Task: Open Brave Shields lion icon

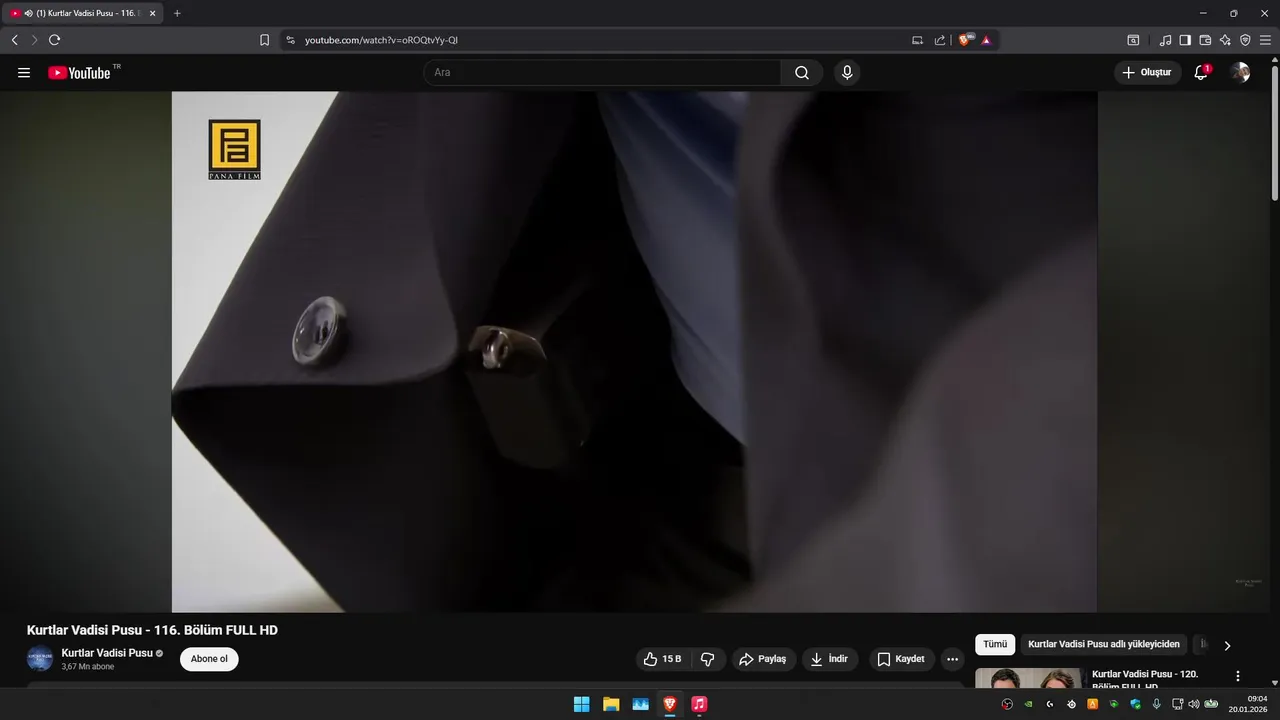Action: (x=965, y=40)
